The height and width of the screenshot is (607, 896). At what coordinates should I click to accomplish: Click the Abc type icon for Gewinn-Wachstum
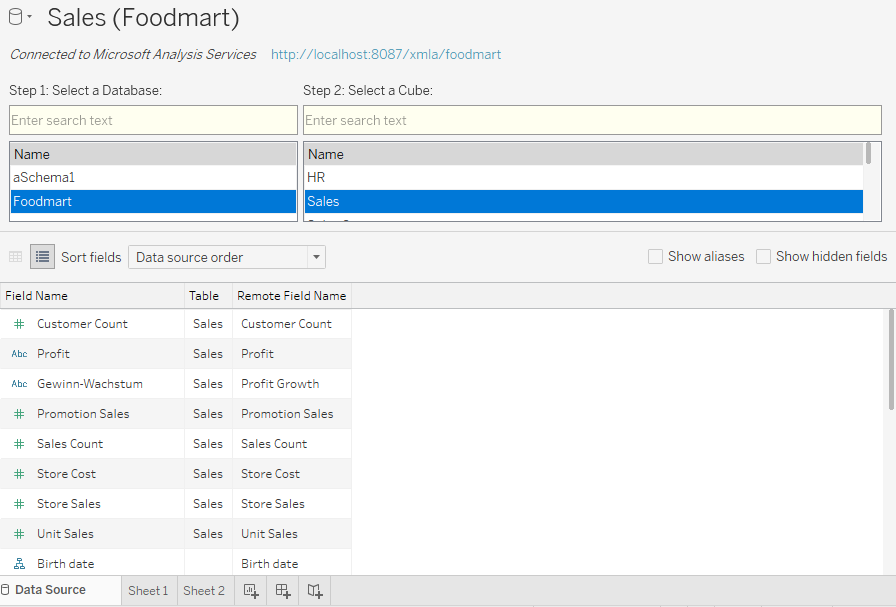(19, 384)
